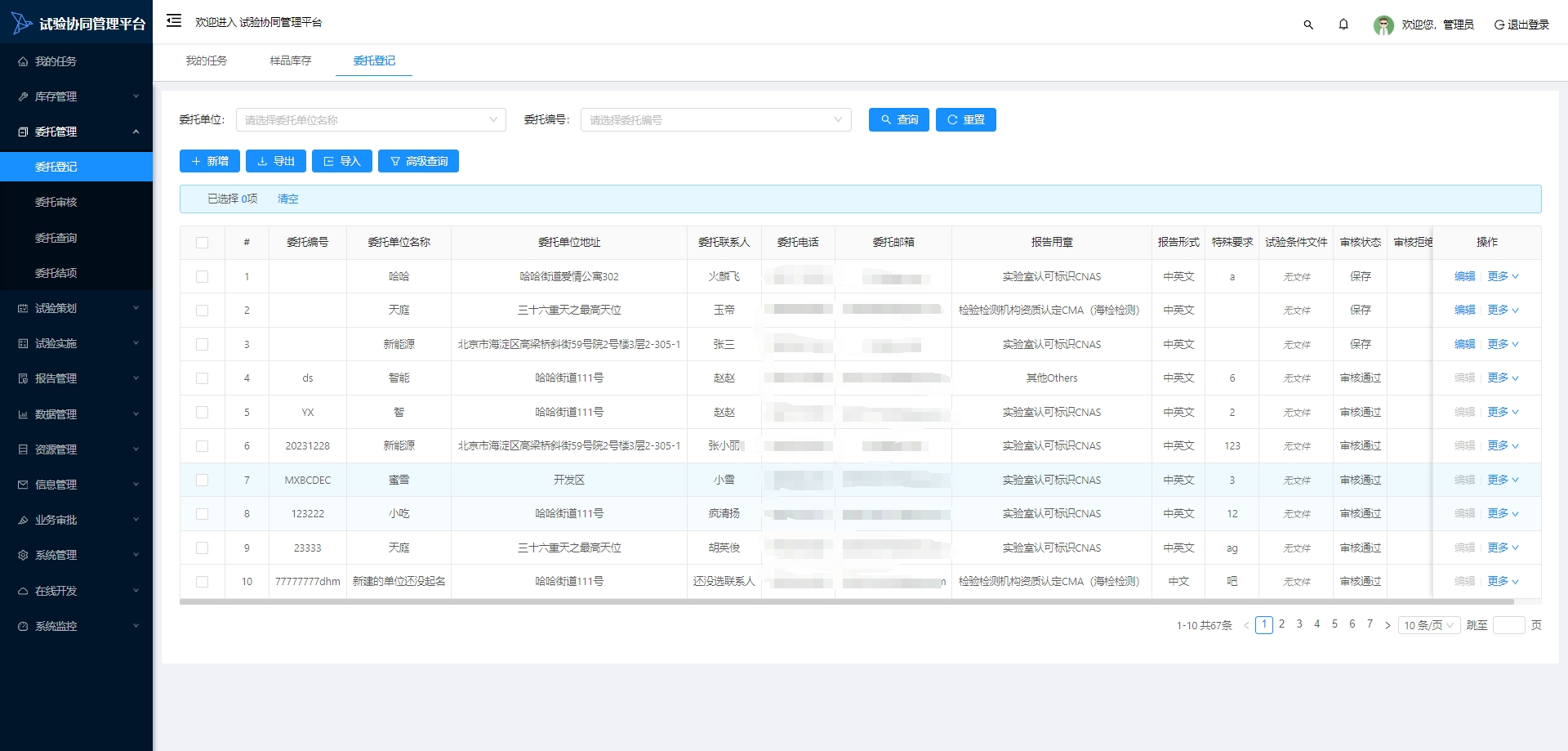Open 更多 dropdown for row 4 ds
The height and width of the screenshot is (751, 1568).
coord(1503,378)
